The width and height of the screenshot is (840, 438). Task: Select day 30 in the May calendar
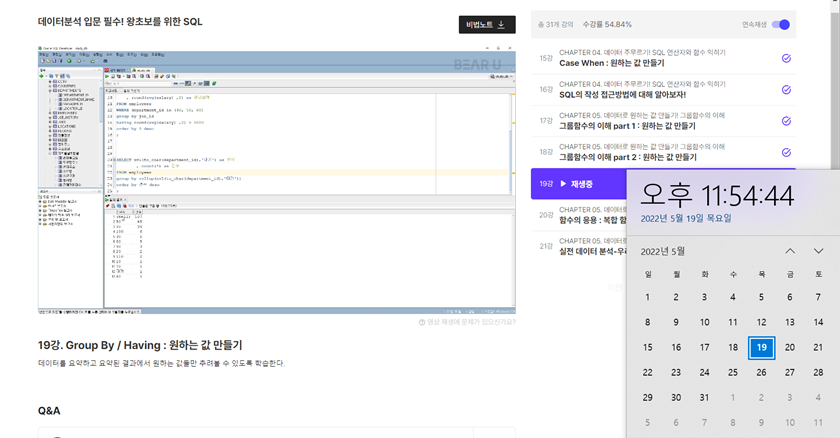coord(676,398)
